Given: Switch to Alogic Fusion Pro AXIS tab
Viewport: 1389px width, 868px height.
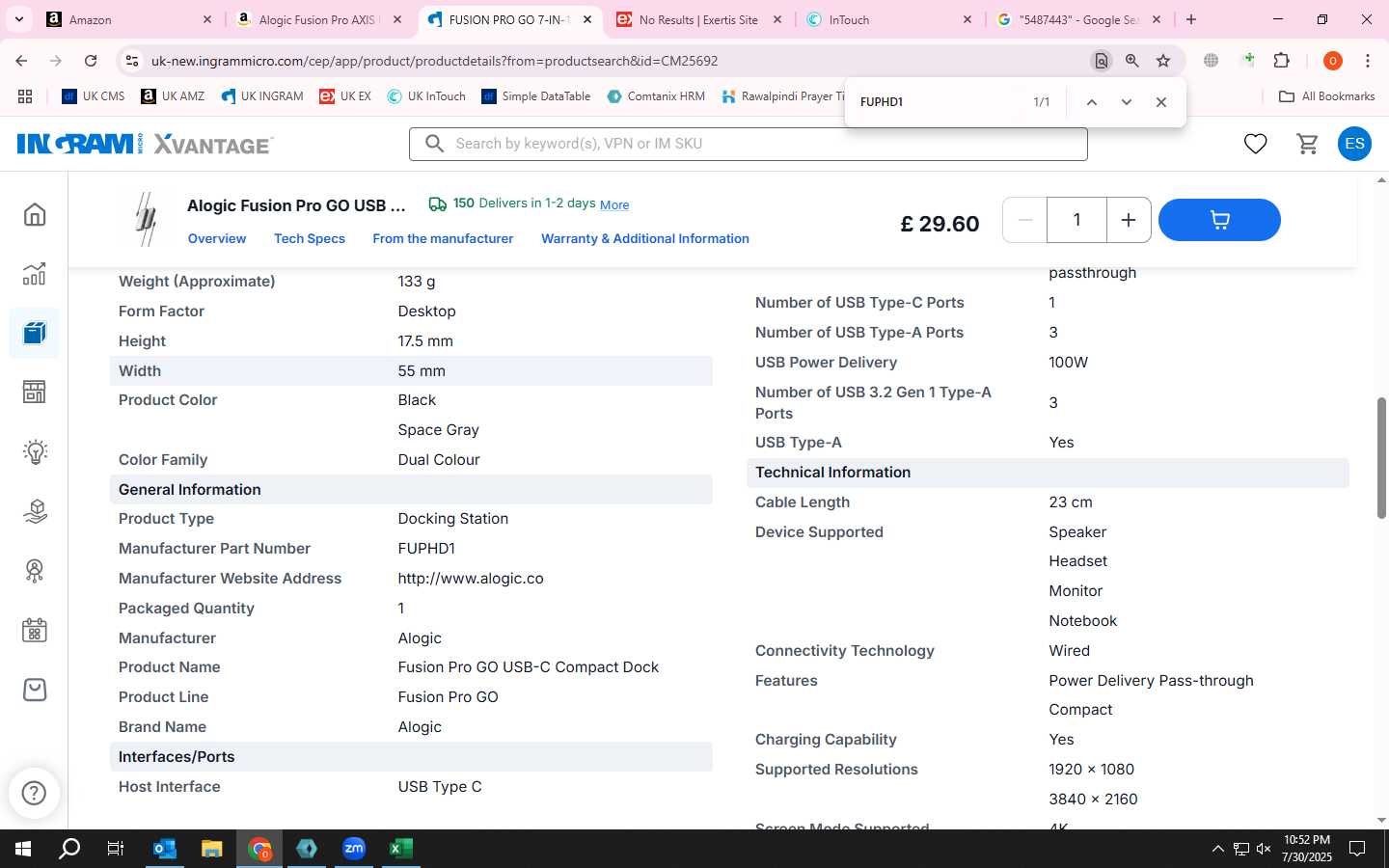Looking at the screenshot, I should coord(318,19).
